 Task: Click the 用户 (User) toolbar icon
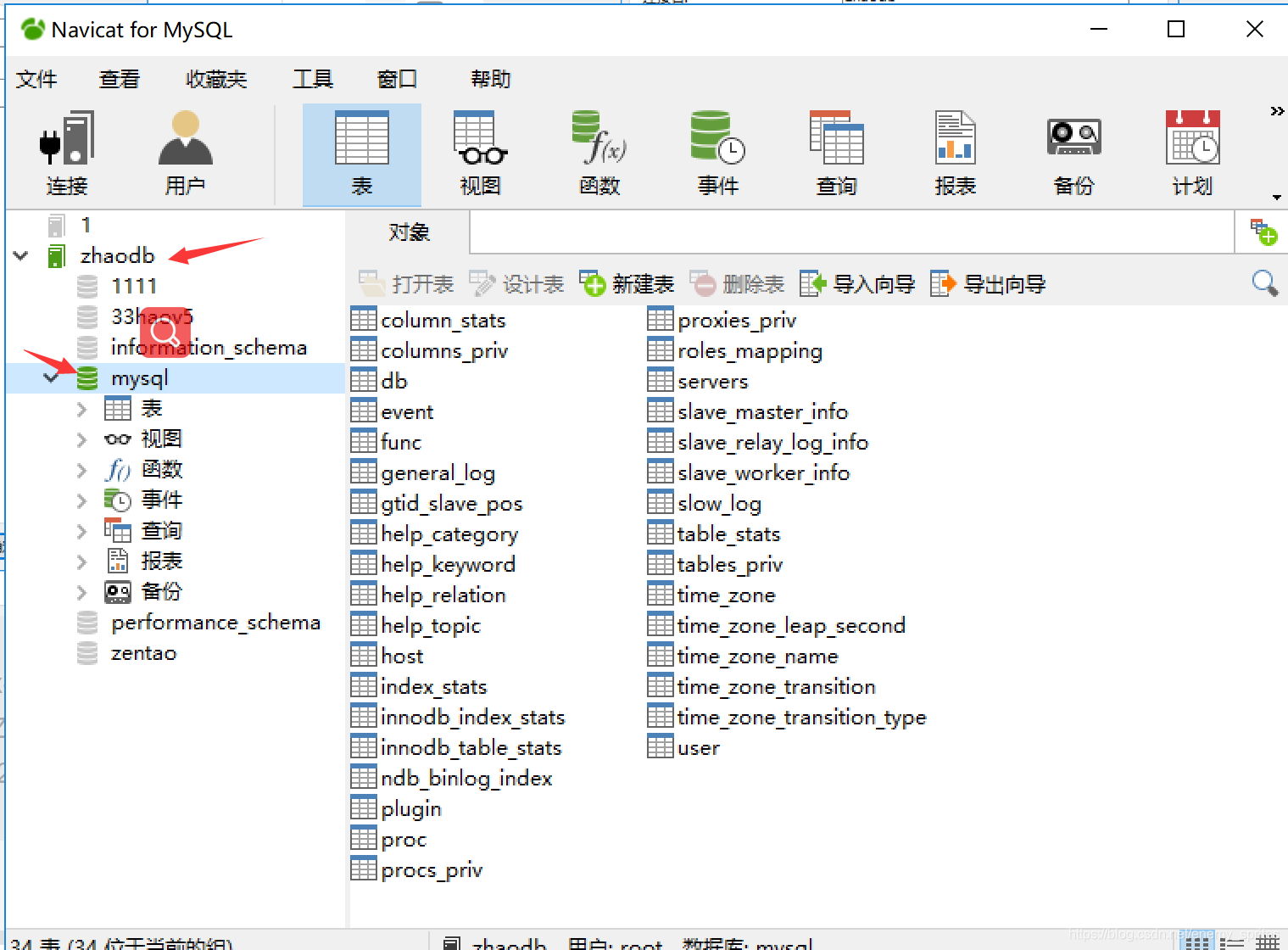[x=185, y=154]
